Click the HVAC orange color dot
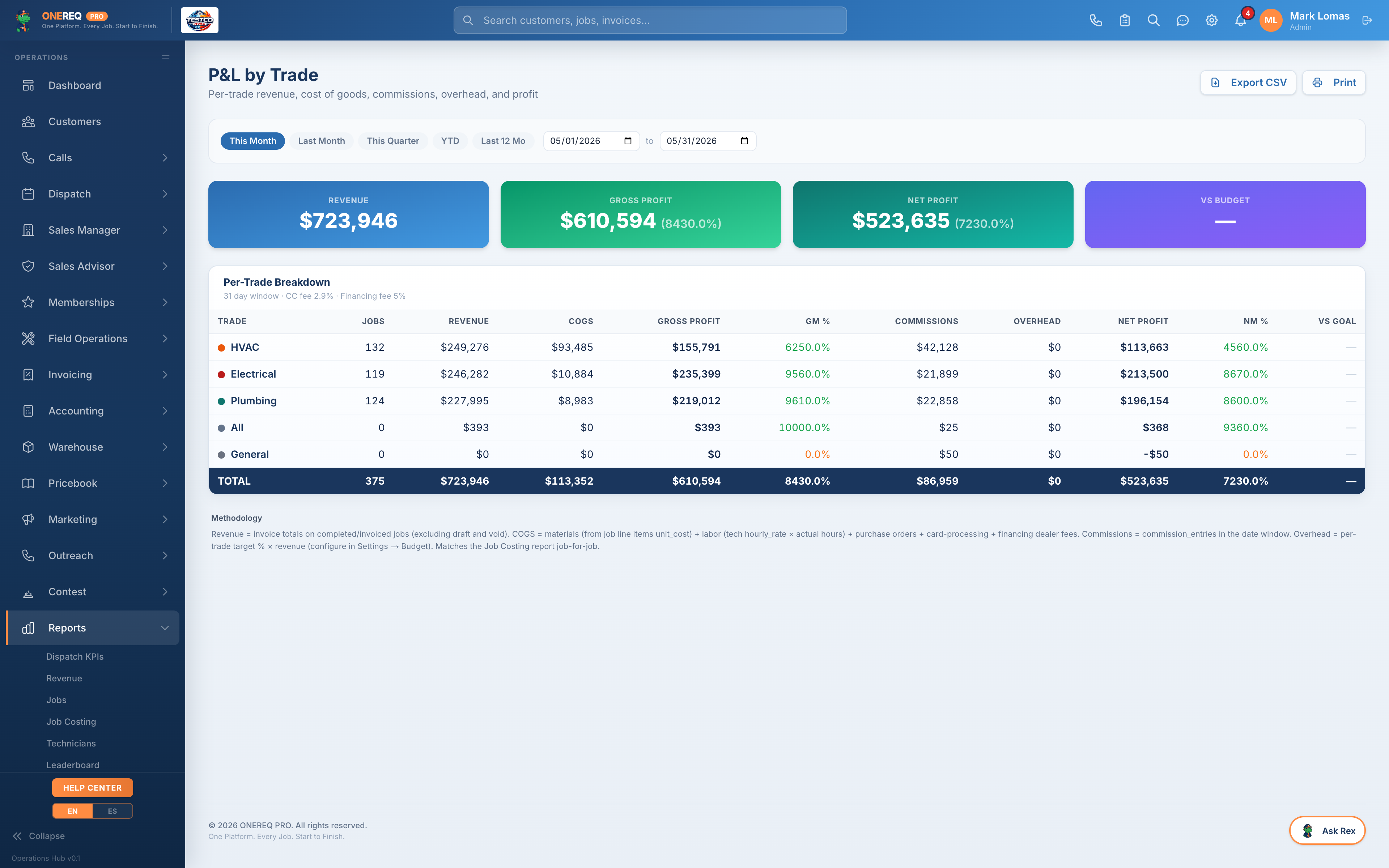The height and width of the screenshot is (868, 1389). point(221,348)
